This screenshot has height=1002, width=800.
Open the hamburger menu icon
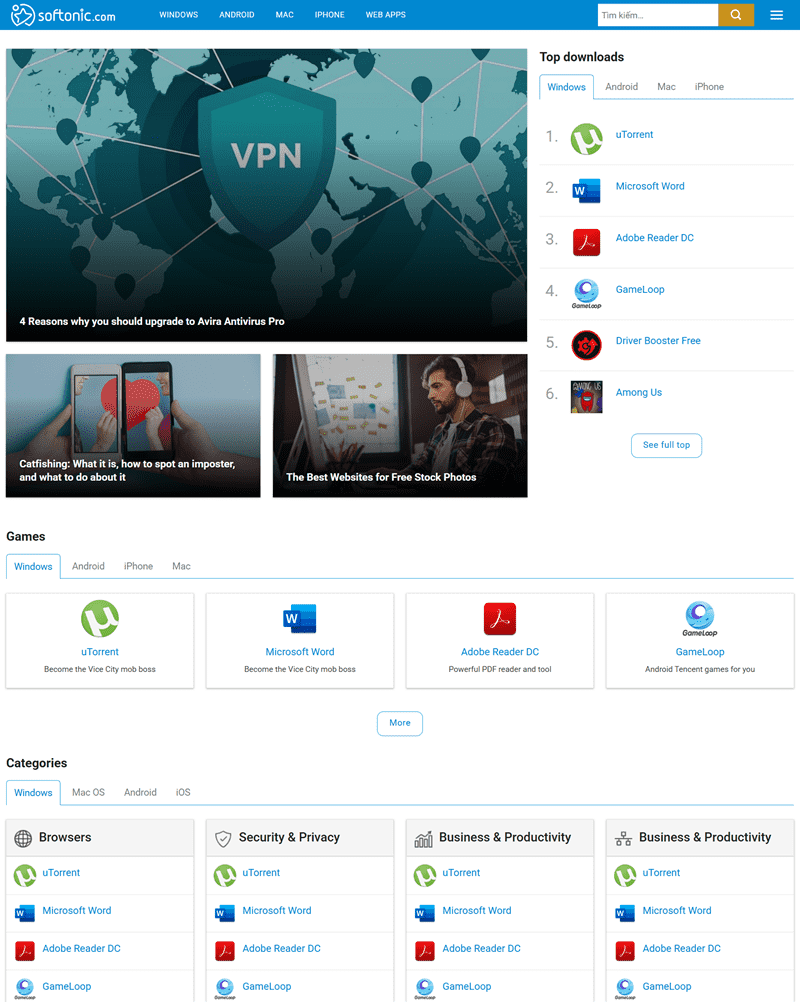[777, 15]
